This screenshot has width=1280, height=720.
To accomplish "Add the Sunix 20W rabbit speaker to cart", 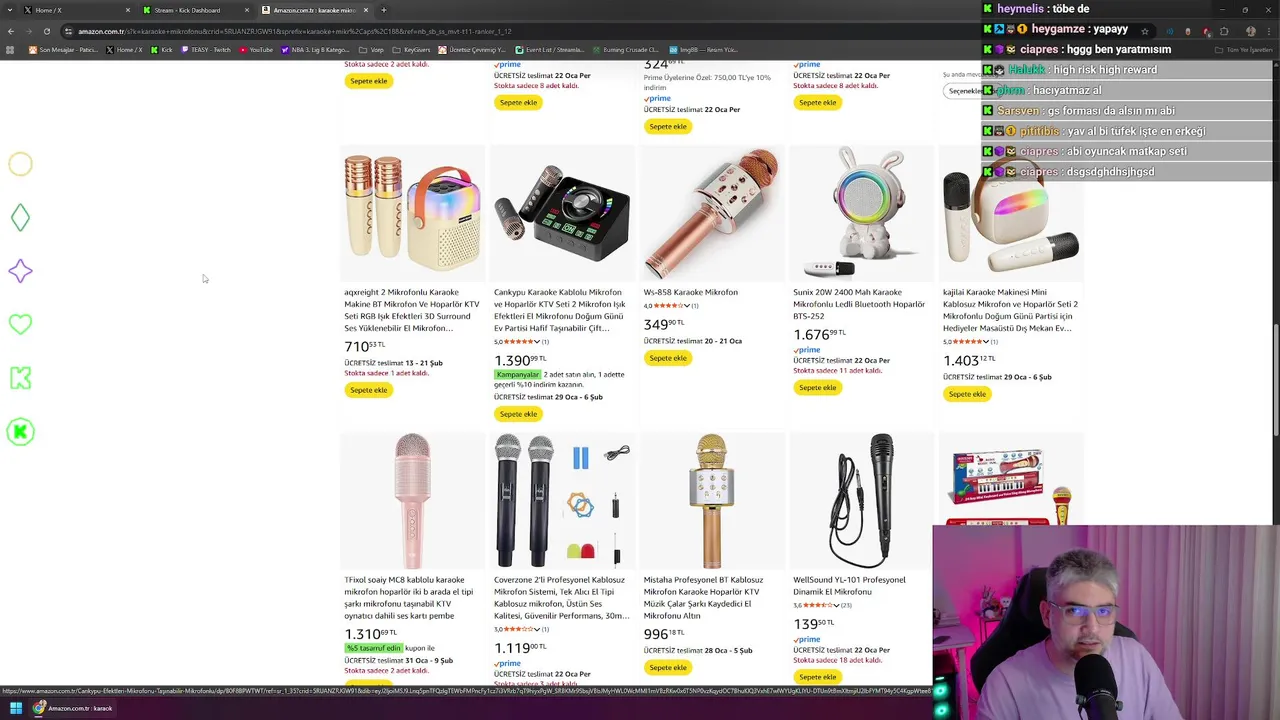I will point(817,387).
